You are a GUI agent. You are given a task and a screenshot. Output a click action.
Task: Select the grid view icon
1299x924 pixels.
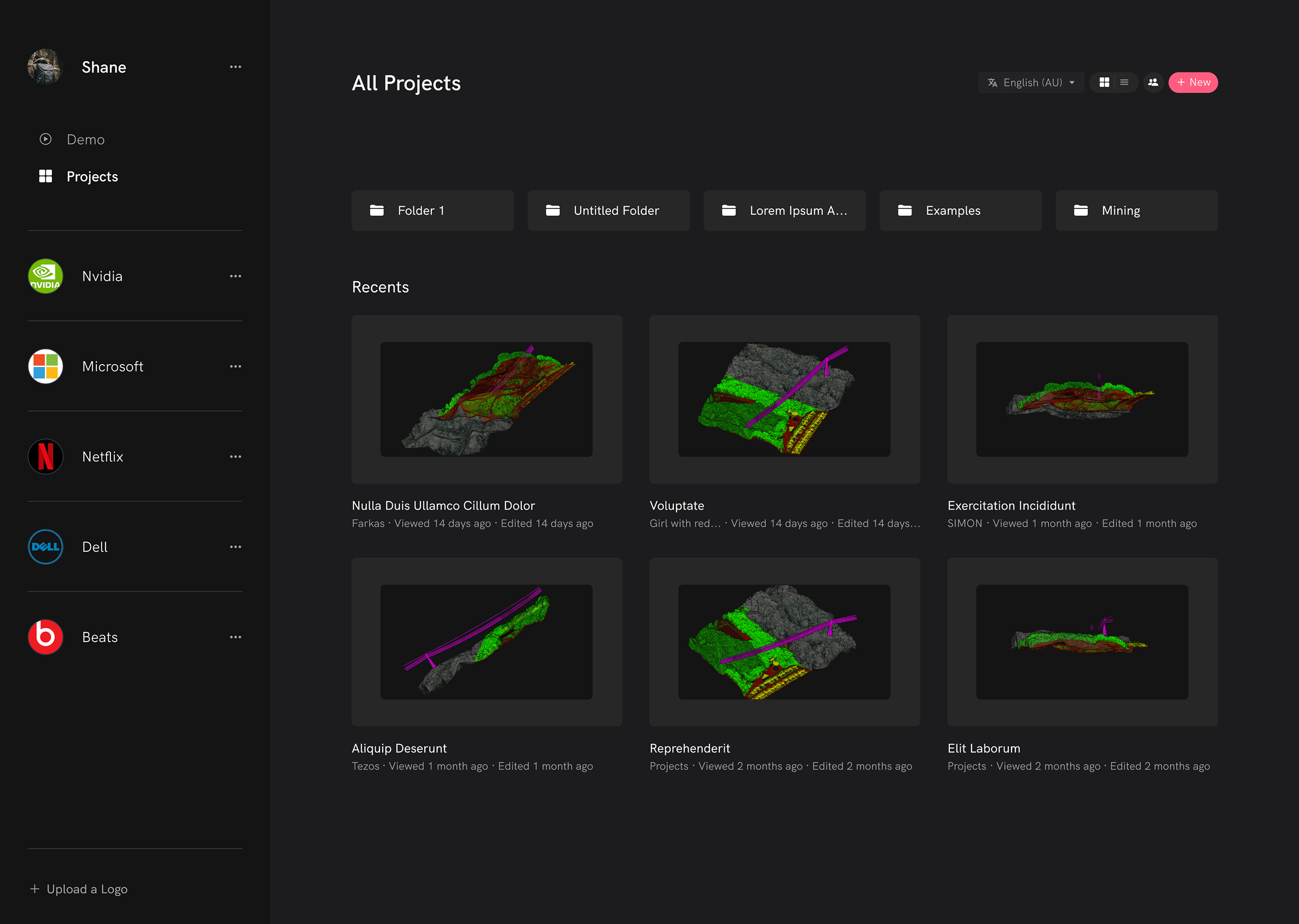point(1104,82)
